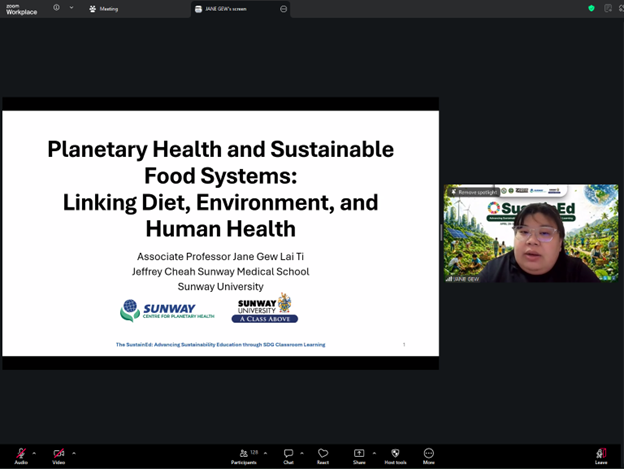624x469 pixels.
Task: Open Host tools shield icon
Action: [x=395, y=454]
